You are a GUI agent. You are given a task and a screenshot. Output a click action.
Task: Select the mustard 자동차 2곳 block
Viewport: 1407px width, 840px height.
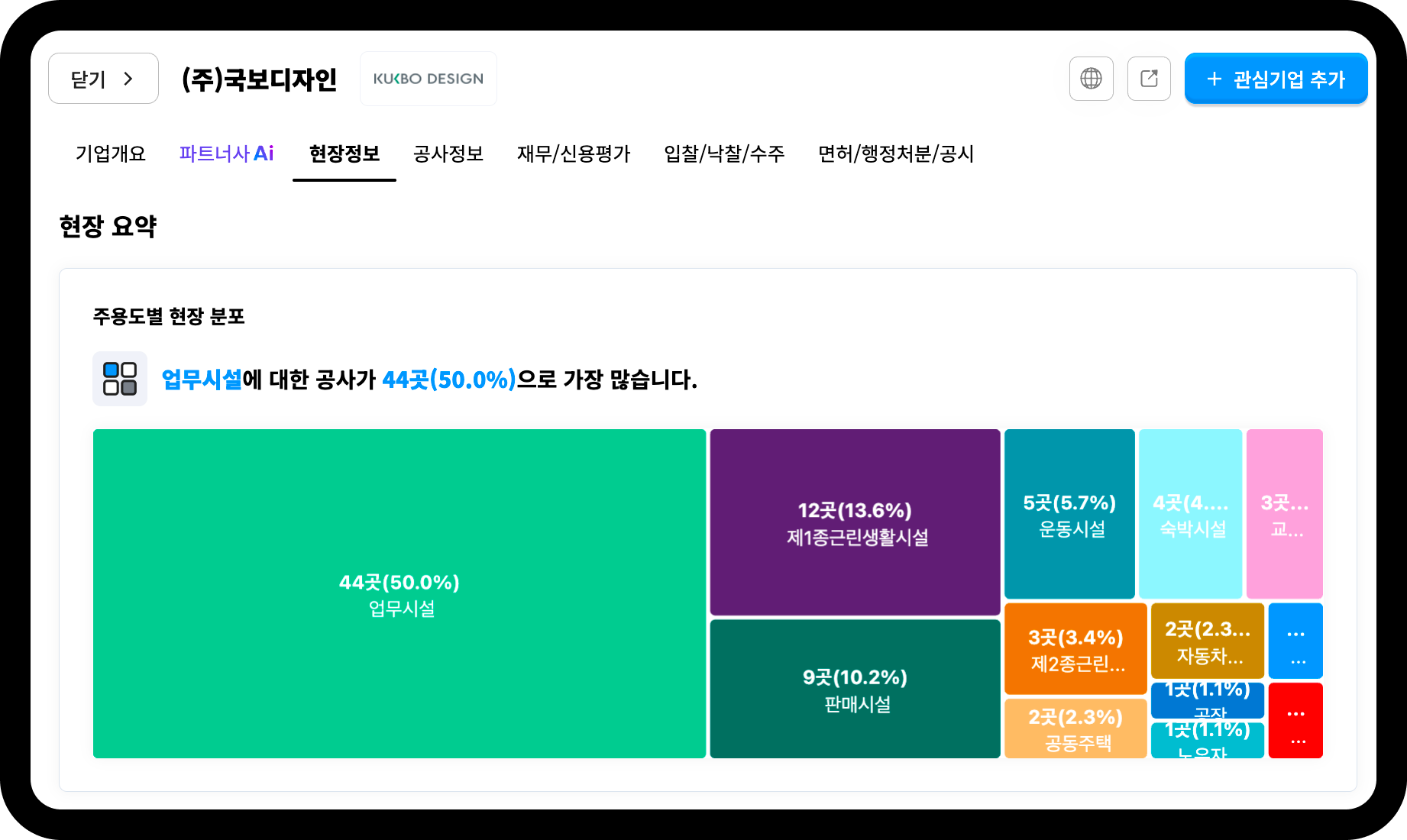click(x=1207, y=641)
